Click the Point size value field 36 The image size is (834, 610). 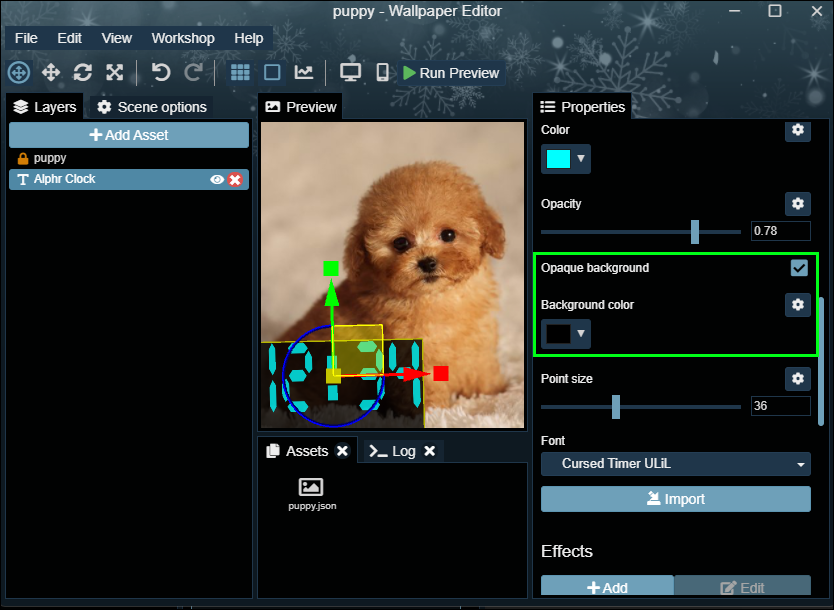tap(781, 406)
